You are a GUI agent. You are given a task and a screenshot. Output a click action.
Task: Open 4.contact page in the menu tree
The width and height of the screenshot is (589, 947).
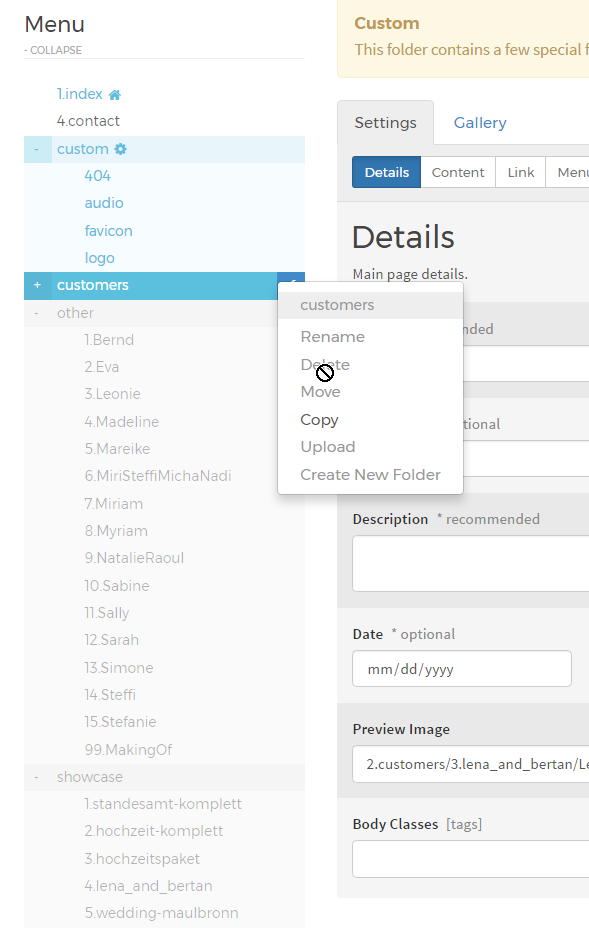tap(88, 121)
